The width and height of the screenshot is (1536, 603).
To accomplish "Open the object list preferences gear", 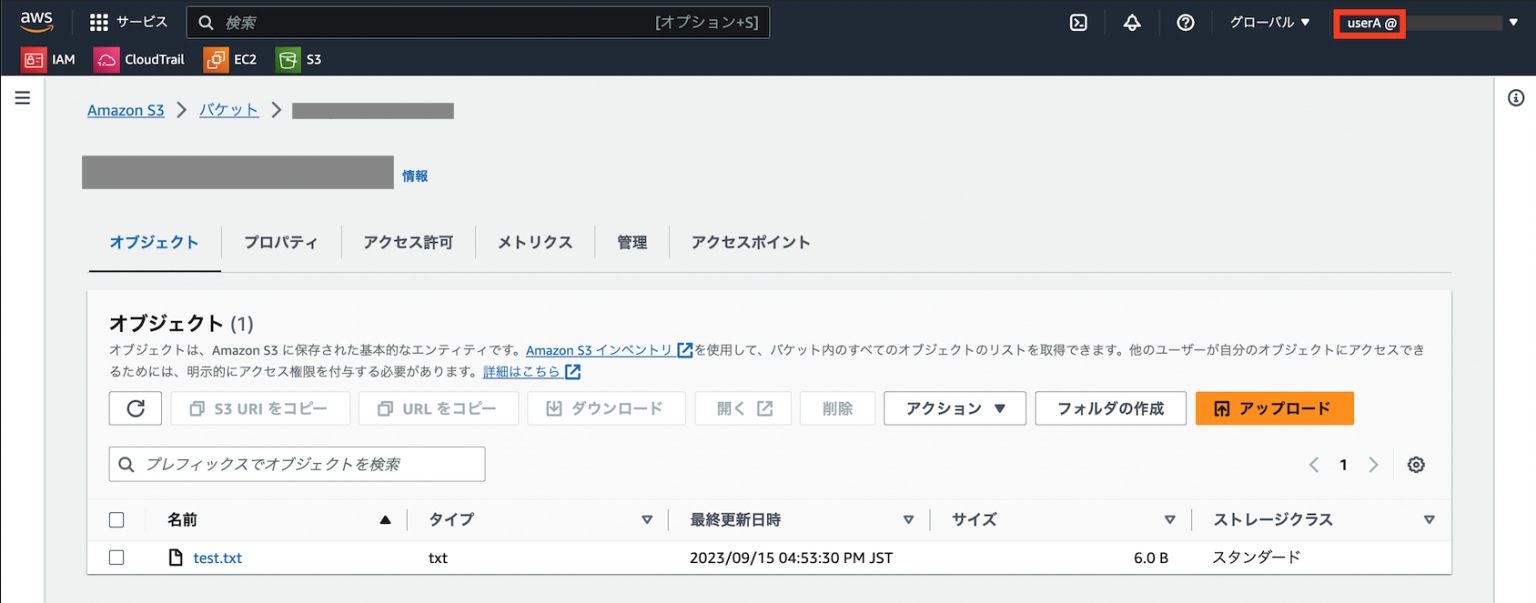I will coord(1416,464).
